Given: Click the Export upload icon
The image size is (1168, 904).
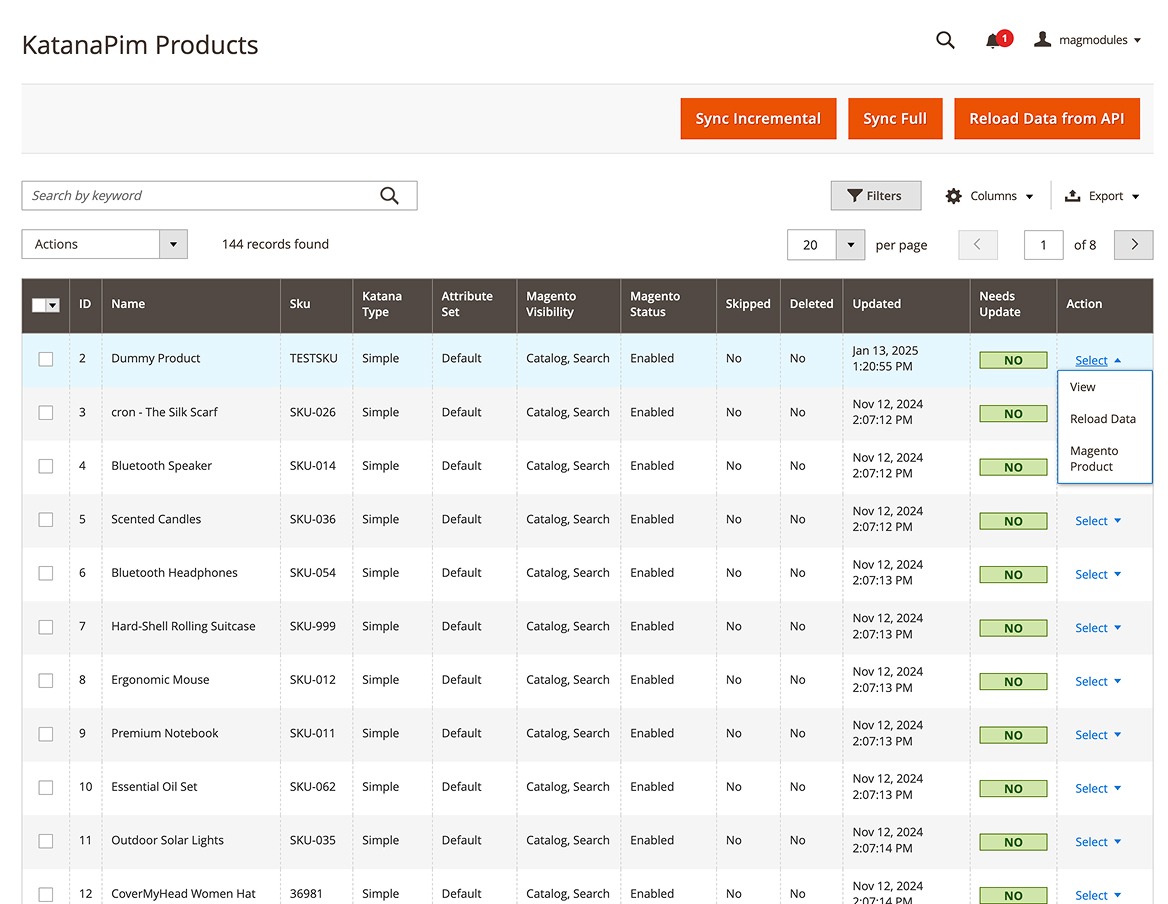Looking at the screenshot, I should [x=1072, y=195].
